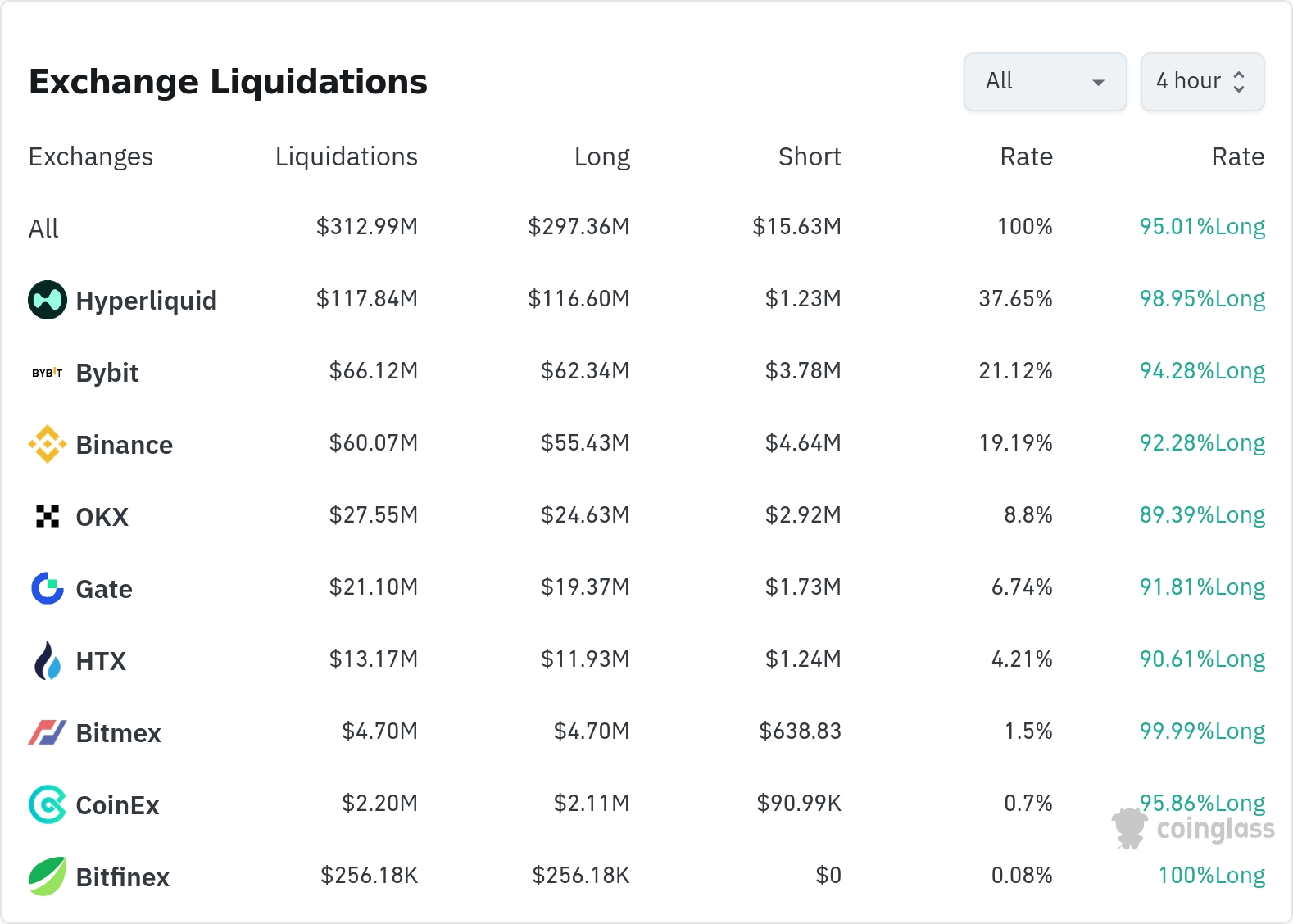Click the Gate exchange logo icon
Image resolution: width=1293 pixels, height=924 pixels.
coord(48,588)
